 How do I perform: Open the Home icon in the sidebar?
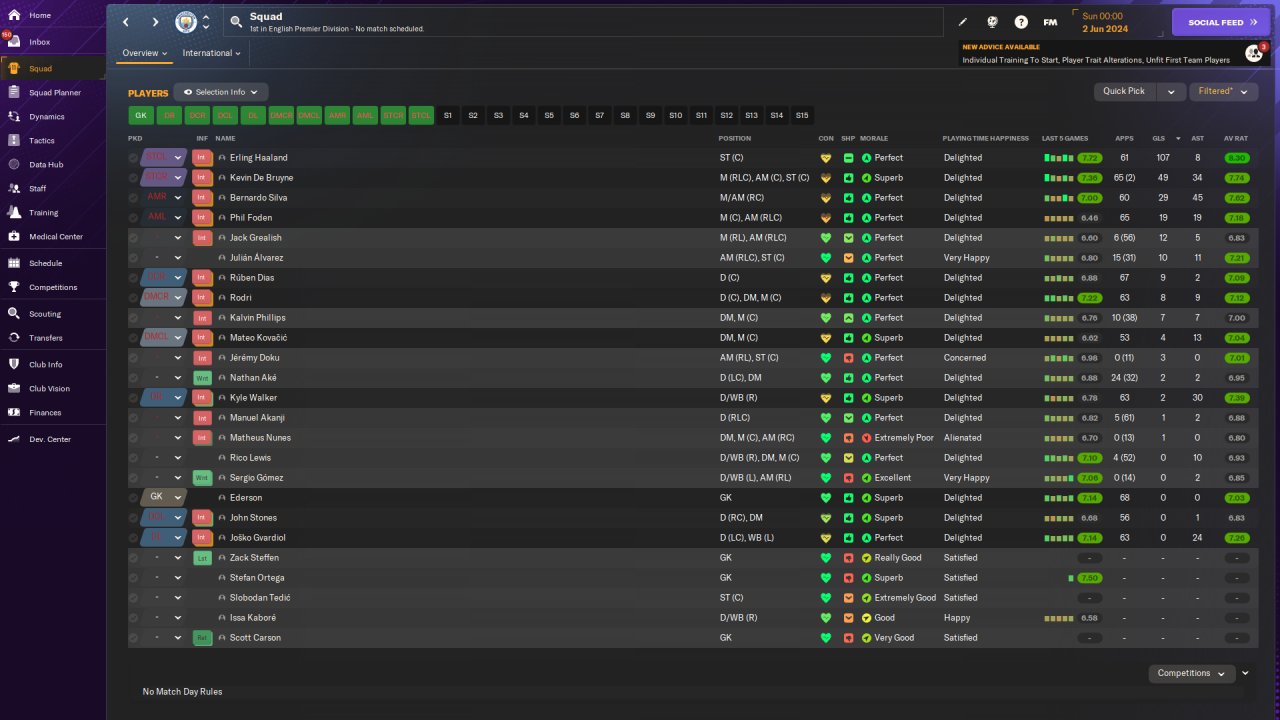point(14,16)
